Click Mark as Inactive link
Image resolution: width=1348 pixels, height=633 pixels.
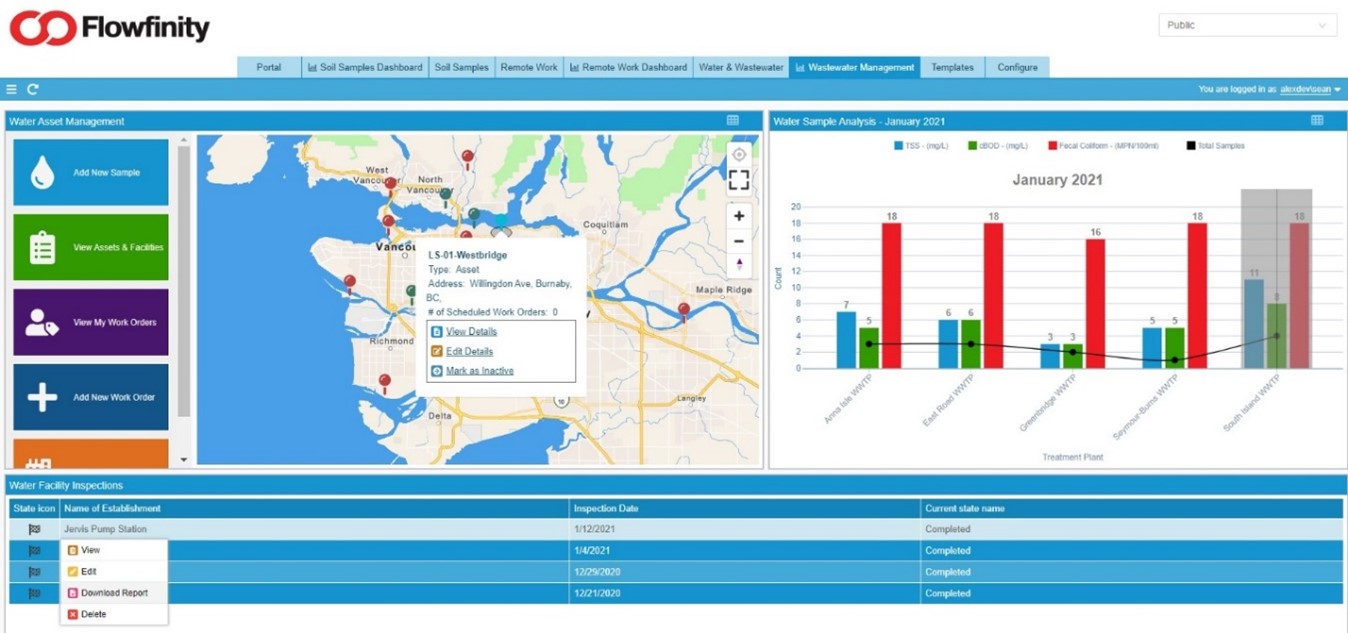tap(479, 371)
